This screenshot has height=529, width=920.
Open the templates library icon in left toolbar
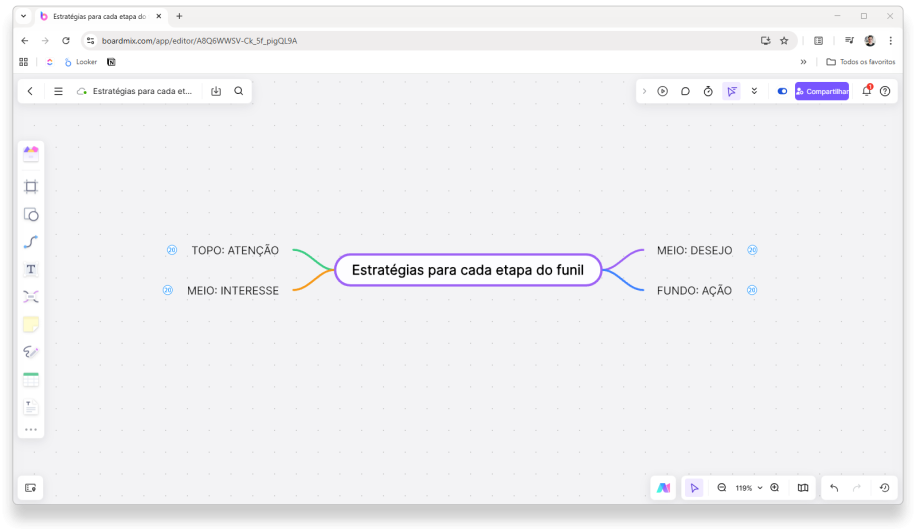click(x=31, y=154)
